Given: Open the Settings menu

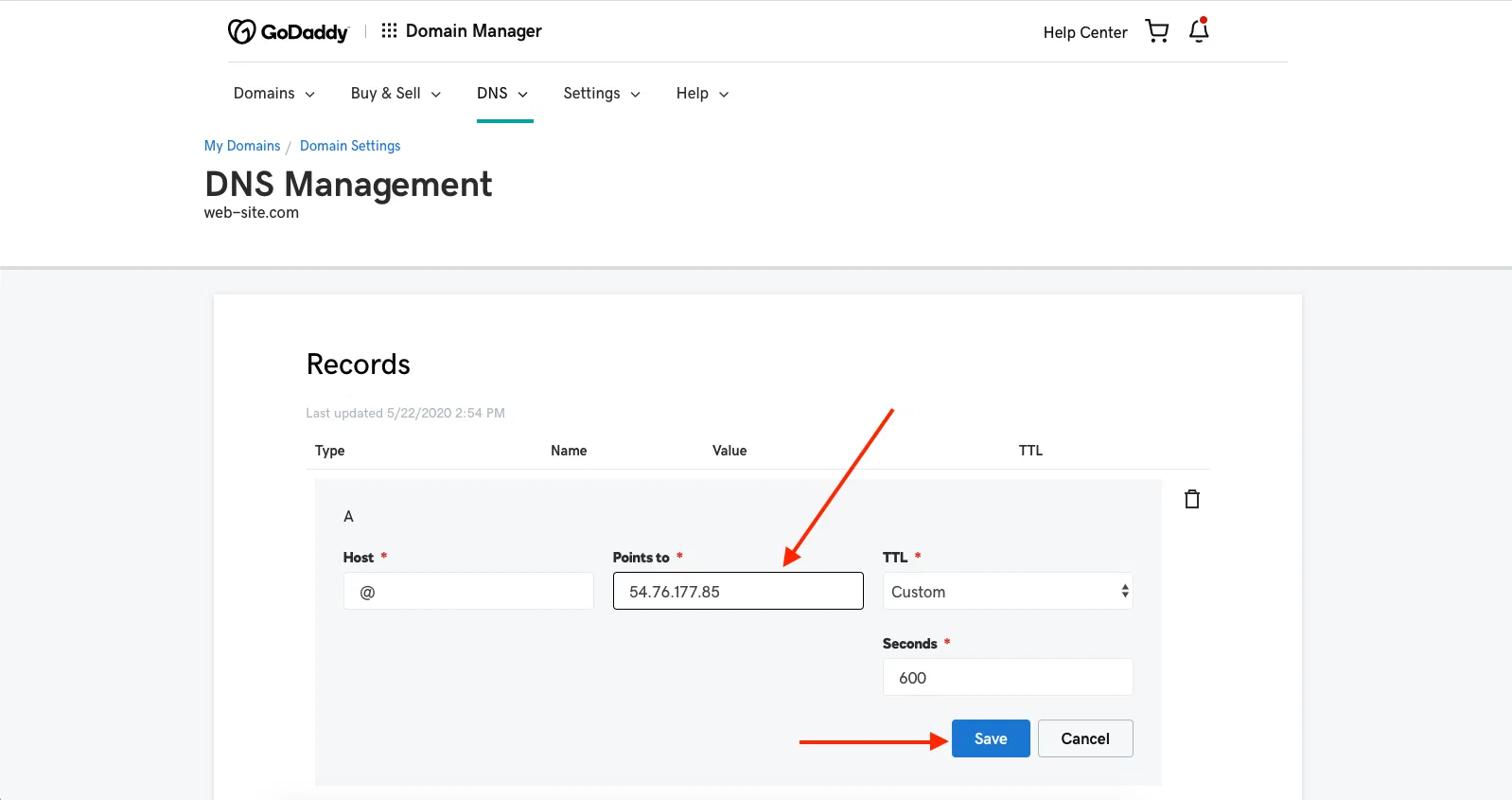Looking at the screenshot, I should [x=602, y=93].
